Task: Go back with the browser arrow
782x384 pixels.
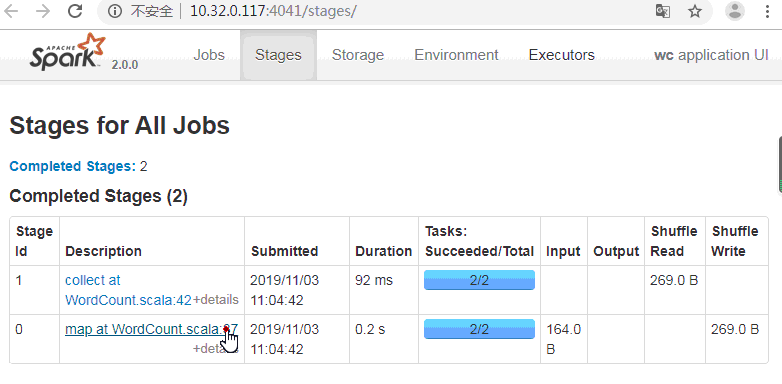Action: (11, 11)
